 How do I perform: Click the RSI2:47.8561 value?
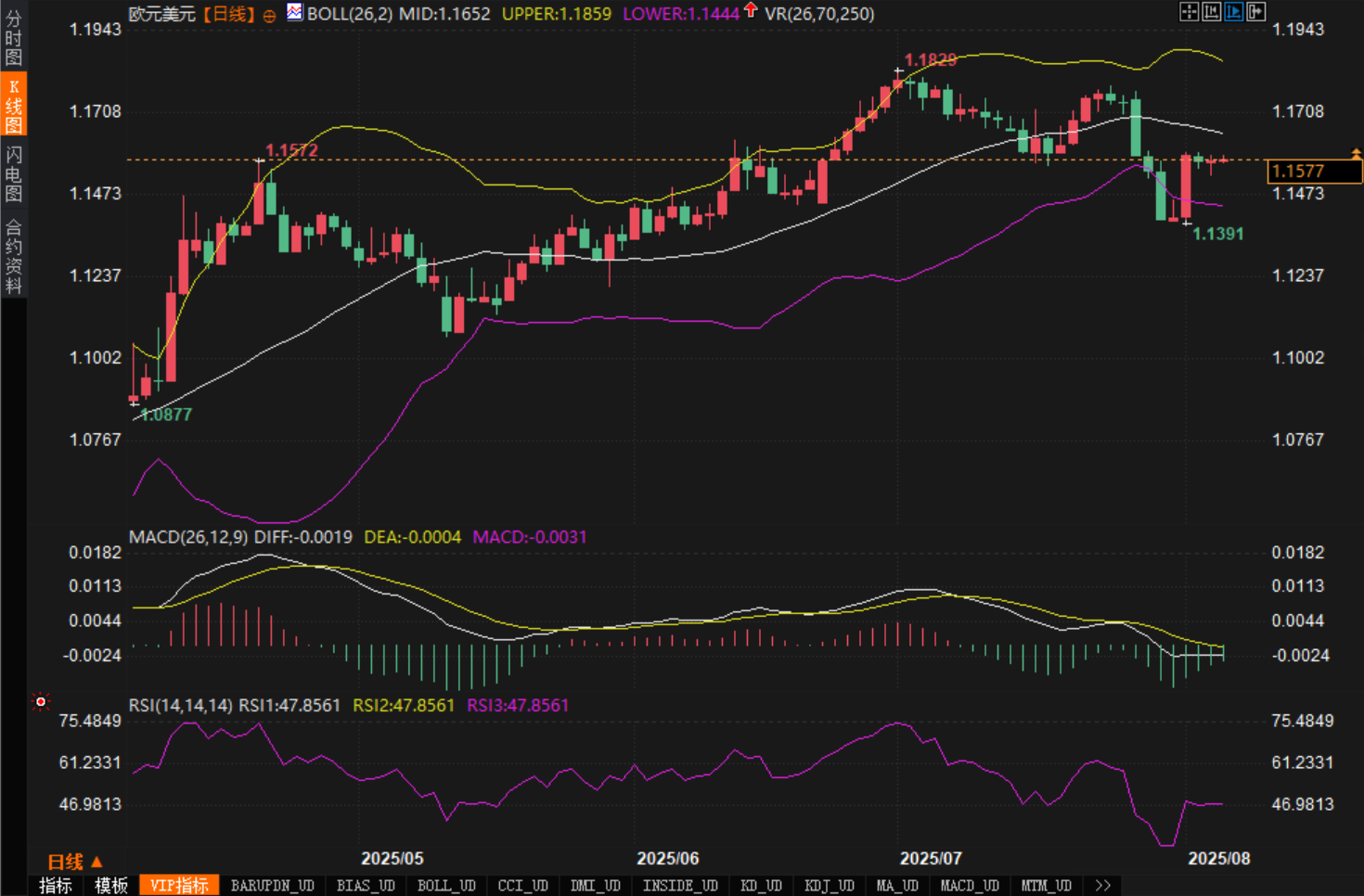pyautogui.click(x=404, y=706)
